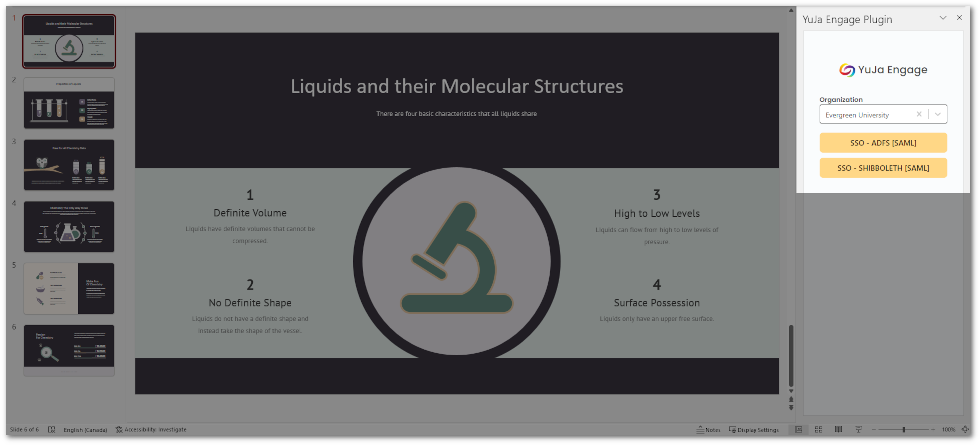Click the spell check icon
This screenshot has width=980, height=445.
(52, 429)
